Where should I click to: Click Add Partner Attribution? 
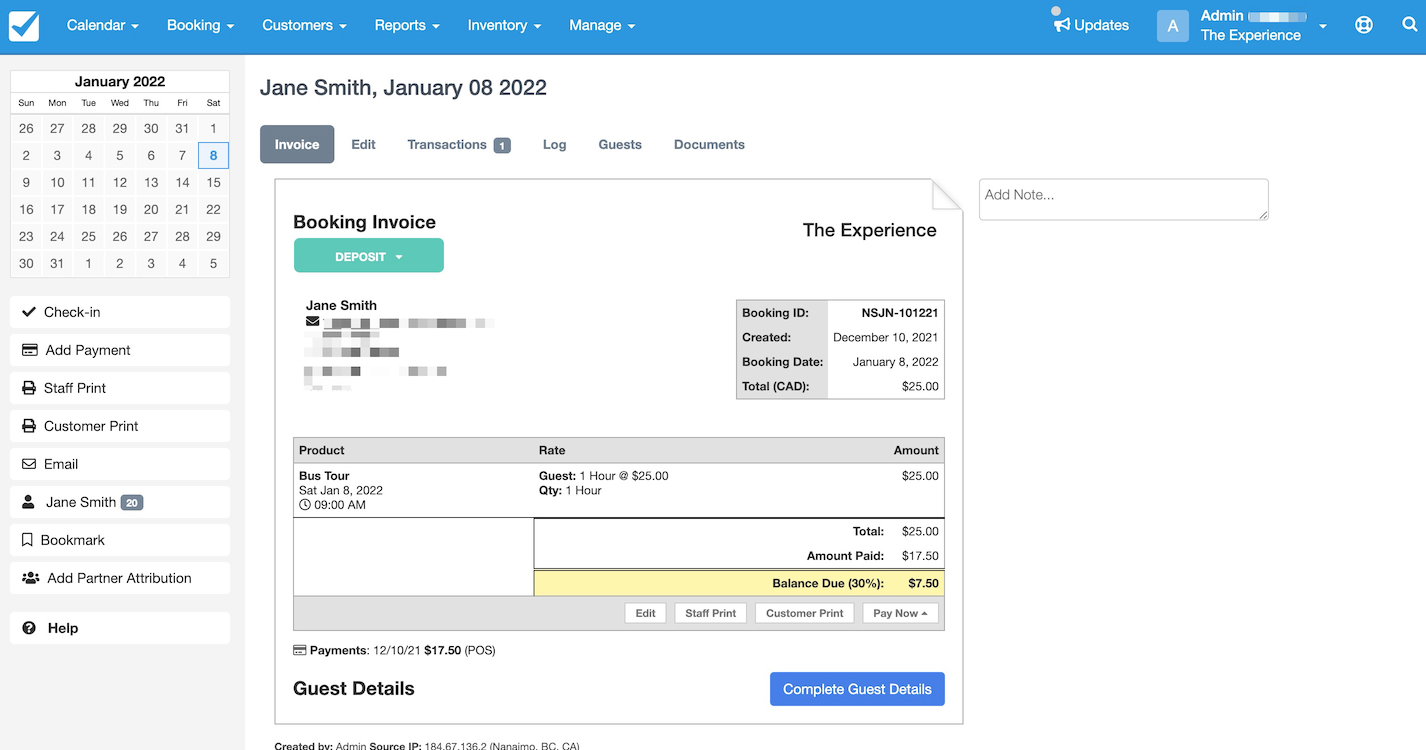(120, 578)
